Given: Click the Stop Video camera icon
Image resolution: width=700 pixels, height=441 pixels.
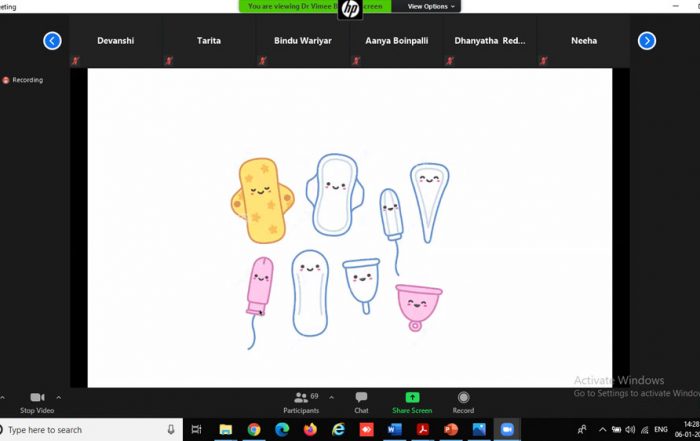Looking at the screenshot, I should click(37, 398).
